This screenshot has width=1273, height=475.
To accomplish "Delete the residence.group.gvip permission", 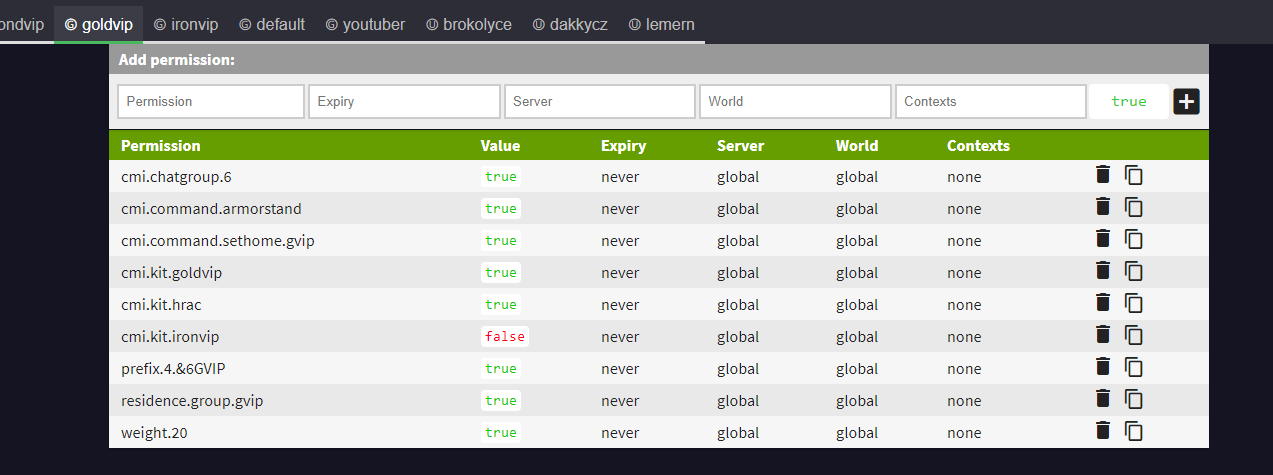I will [1103, 399].
